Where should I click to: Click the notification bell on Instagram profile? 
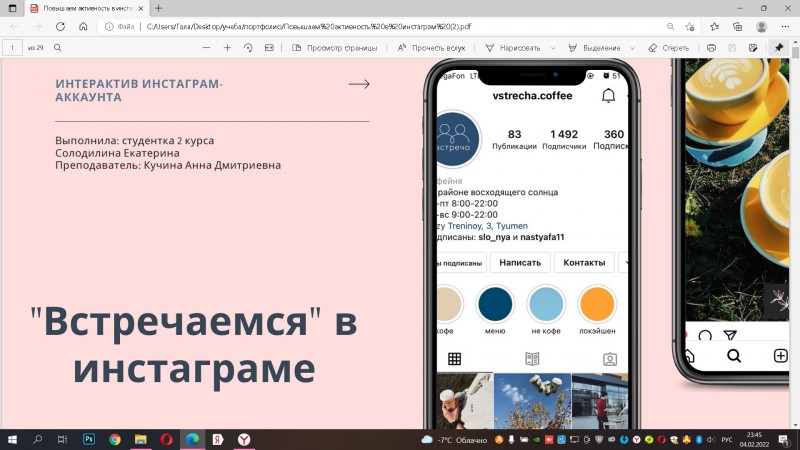(608, 95)
